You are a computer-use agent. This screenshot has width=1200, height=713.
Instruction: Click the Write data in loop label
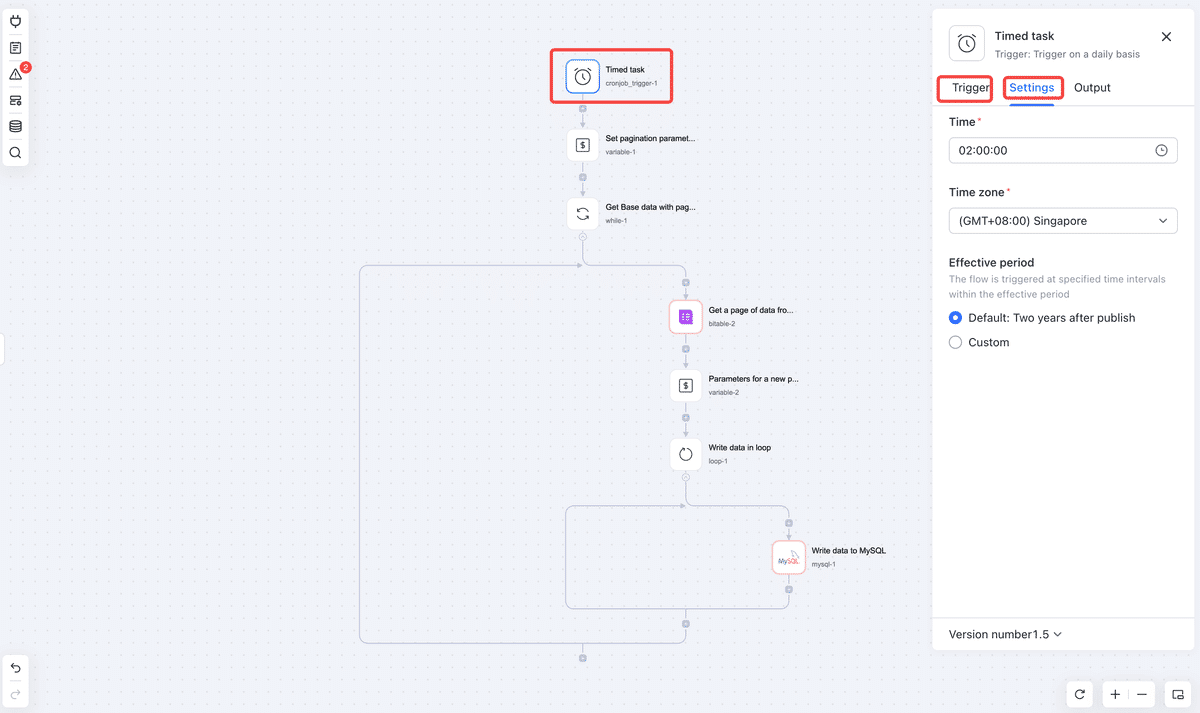click(740, 448)
